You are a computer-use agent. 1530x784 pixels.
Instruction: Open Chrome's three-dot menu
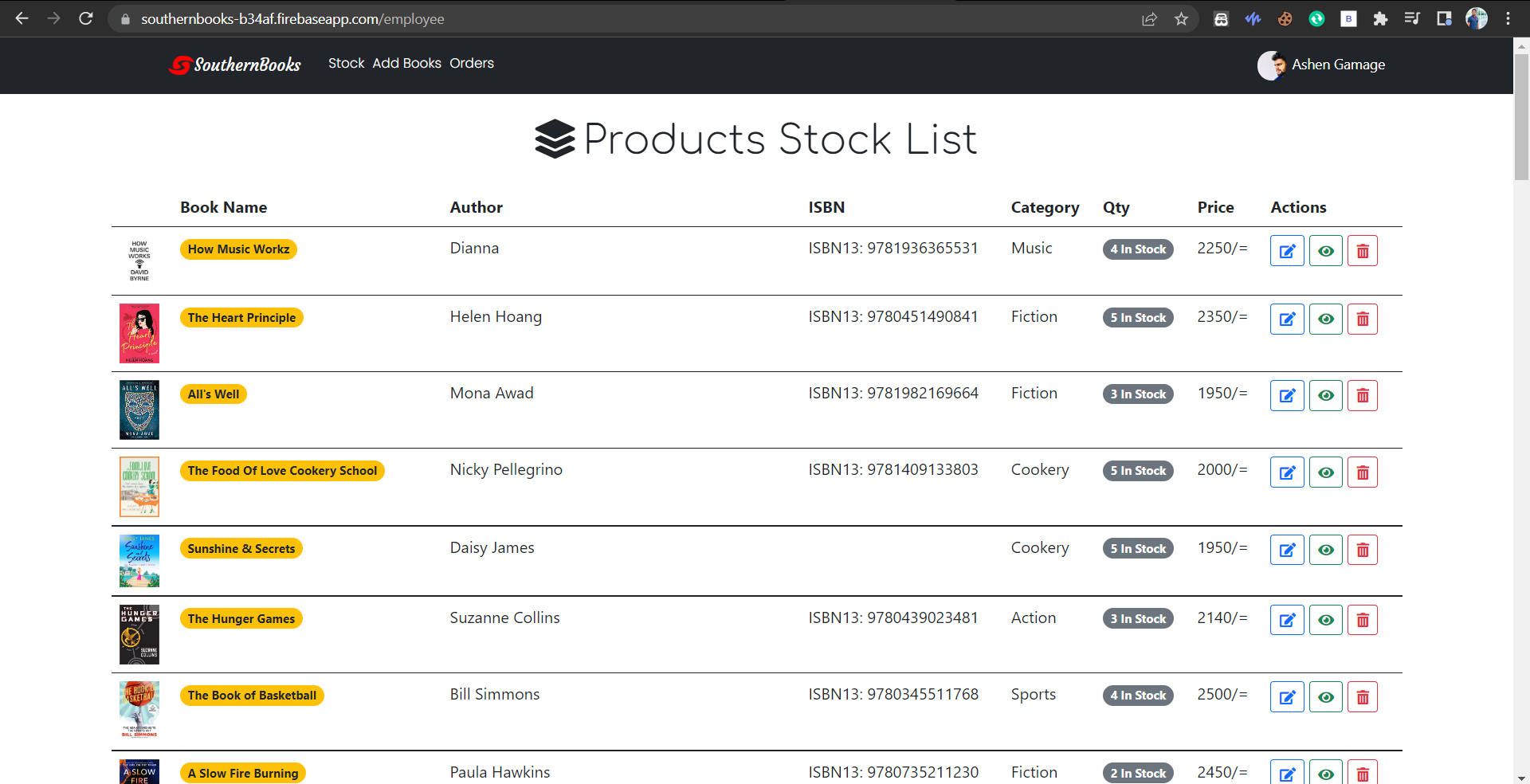1508,18
